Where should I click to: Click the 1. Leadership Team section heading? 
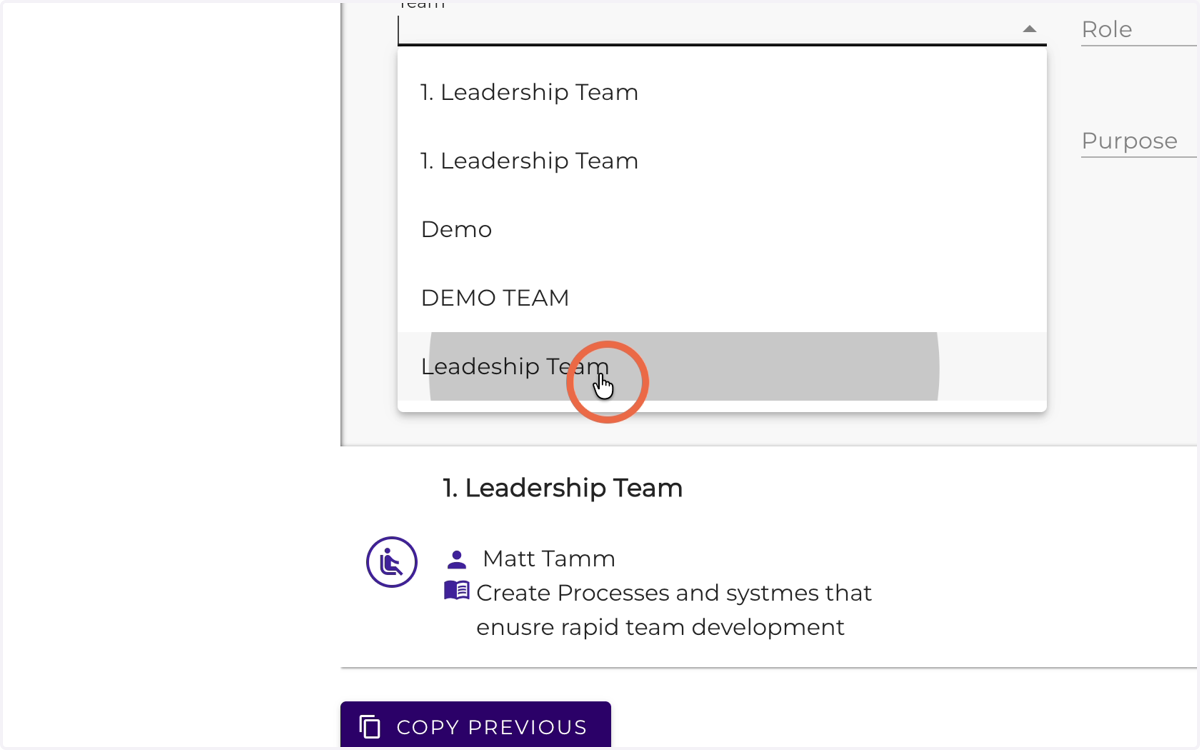point(563,488)
